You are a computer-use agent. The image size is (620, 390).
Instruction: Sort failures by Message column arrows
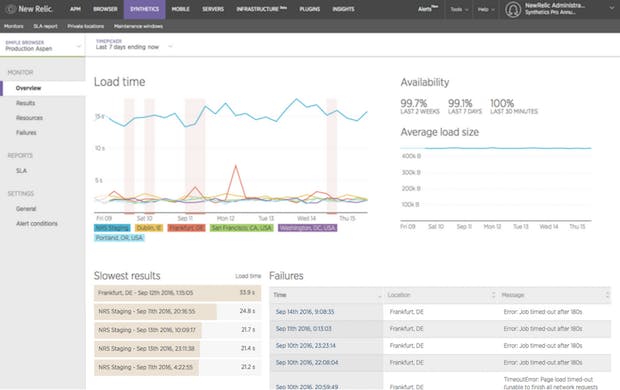pyautogui.click(x=607, y=295)
